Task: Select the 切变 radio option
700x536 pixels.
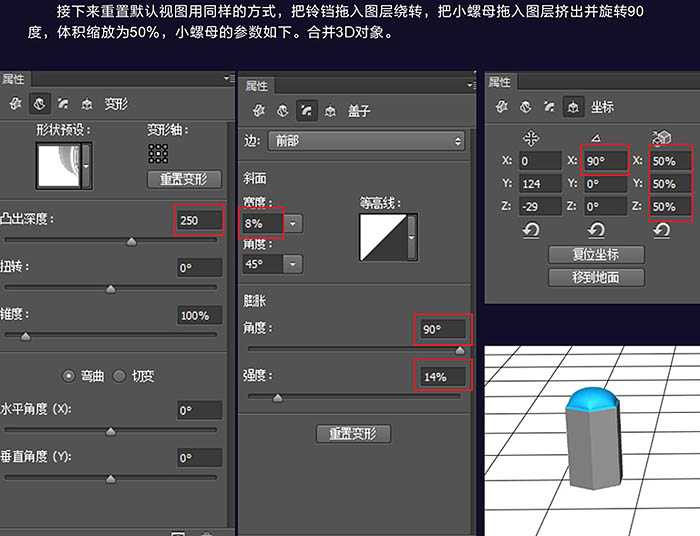Action: (119, 376)
